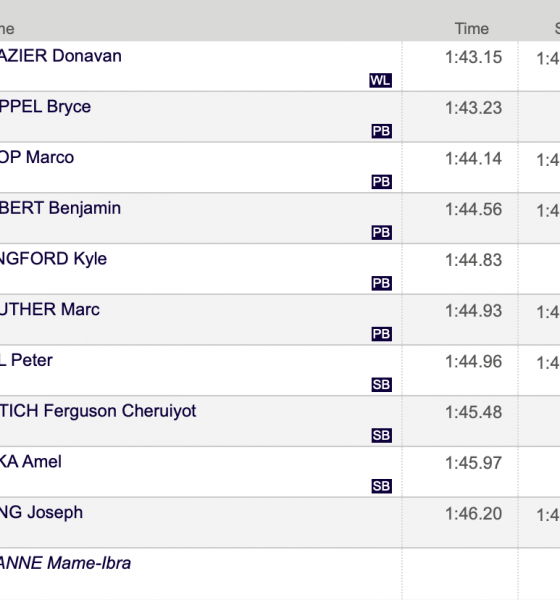This screenshot has width=560, height=600.
Task: Open Ferguson Cheruiyot's profile link
Action: click(x=98, y=411)
